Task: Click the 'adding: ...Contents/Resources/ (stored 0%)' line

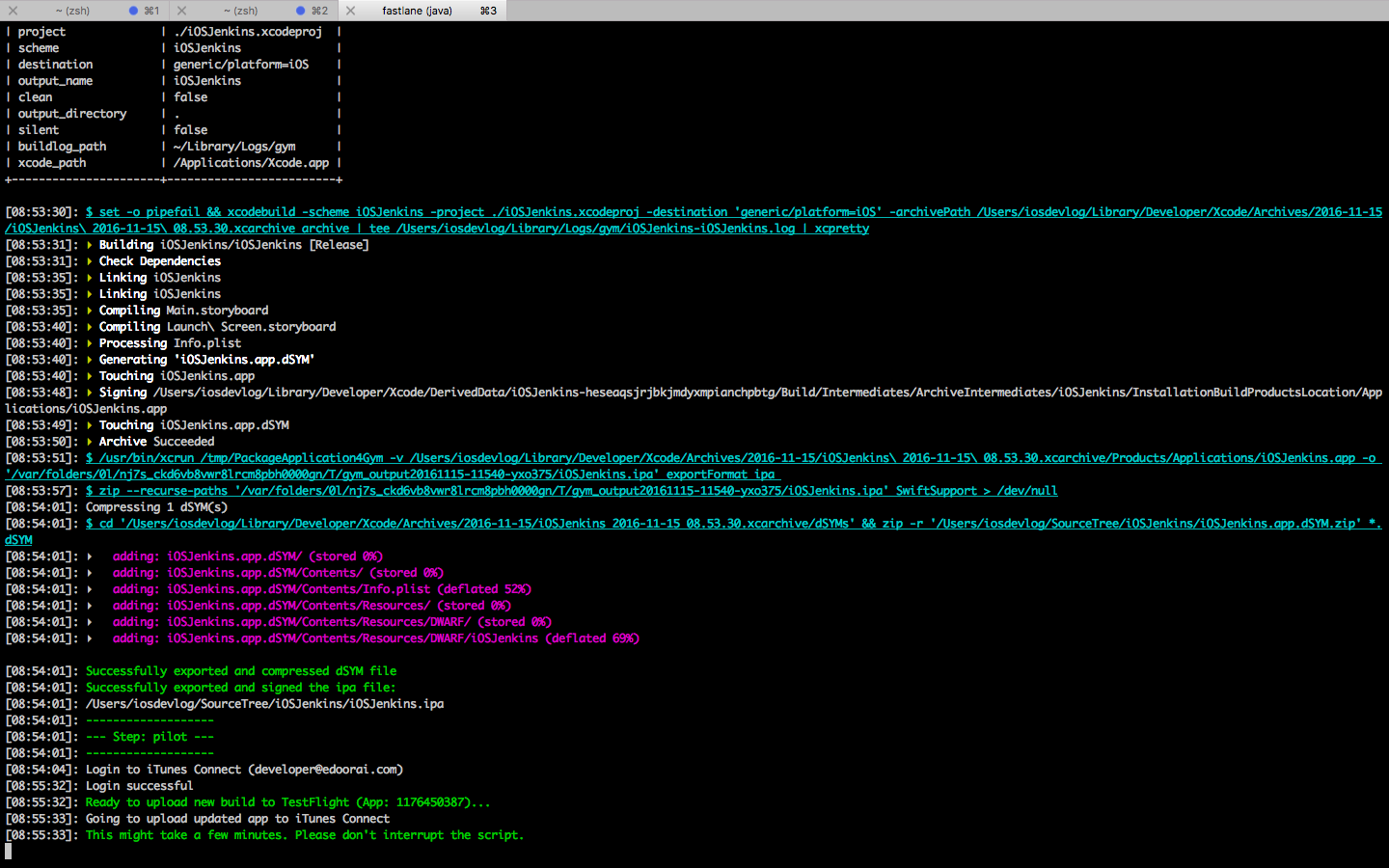Action: pos(312,606)
